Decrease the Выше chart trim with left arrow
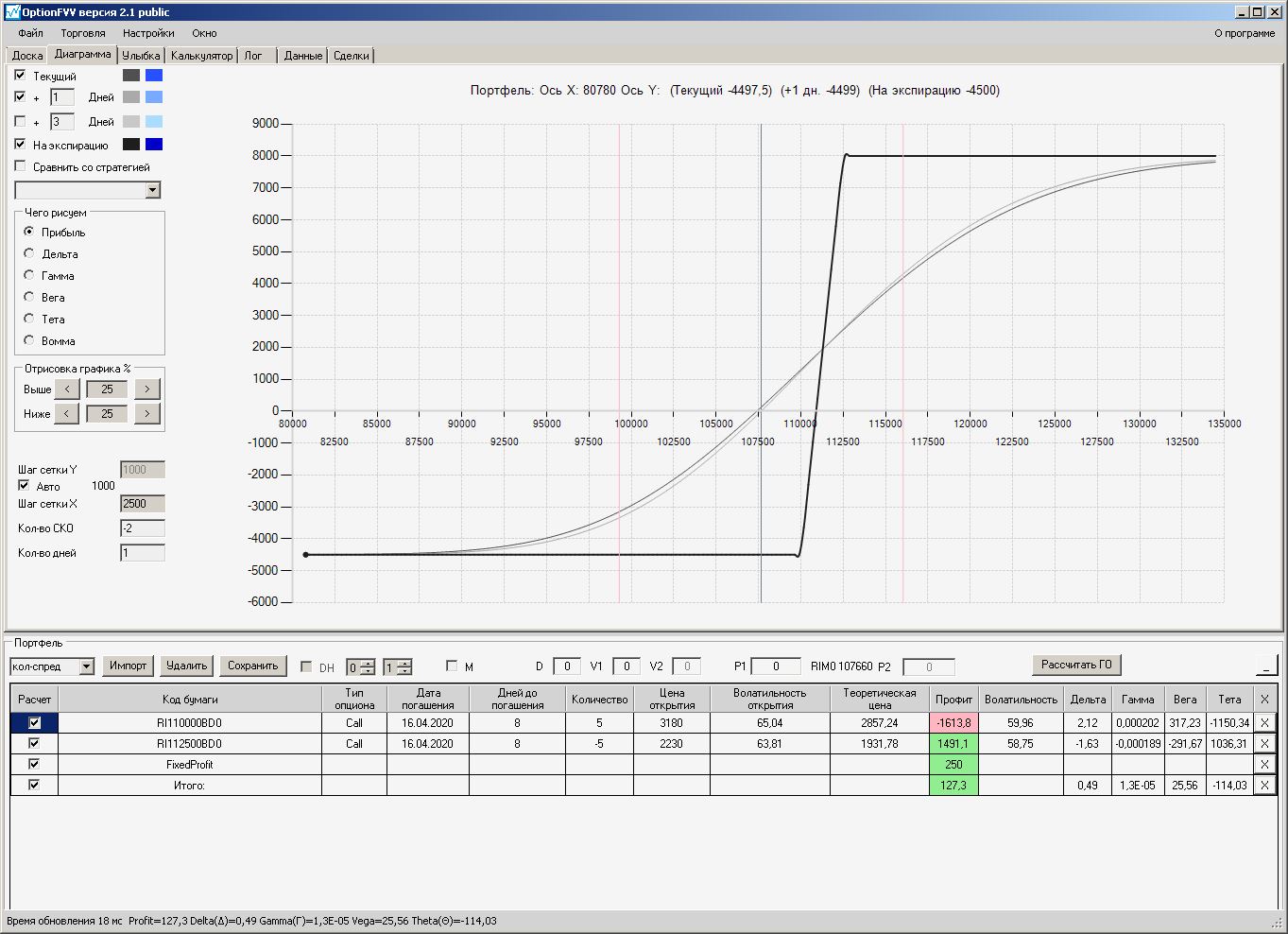 coord(66,389)
